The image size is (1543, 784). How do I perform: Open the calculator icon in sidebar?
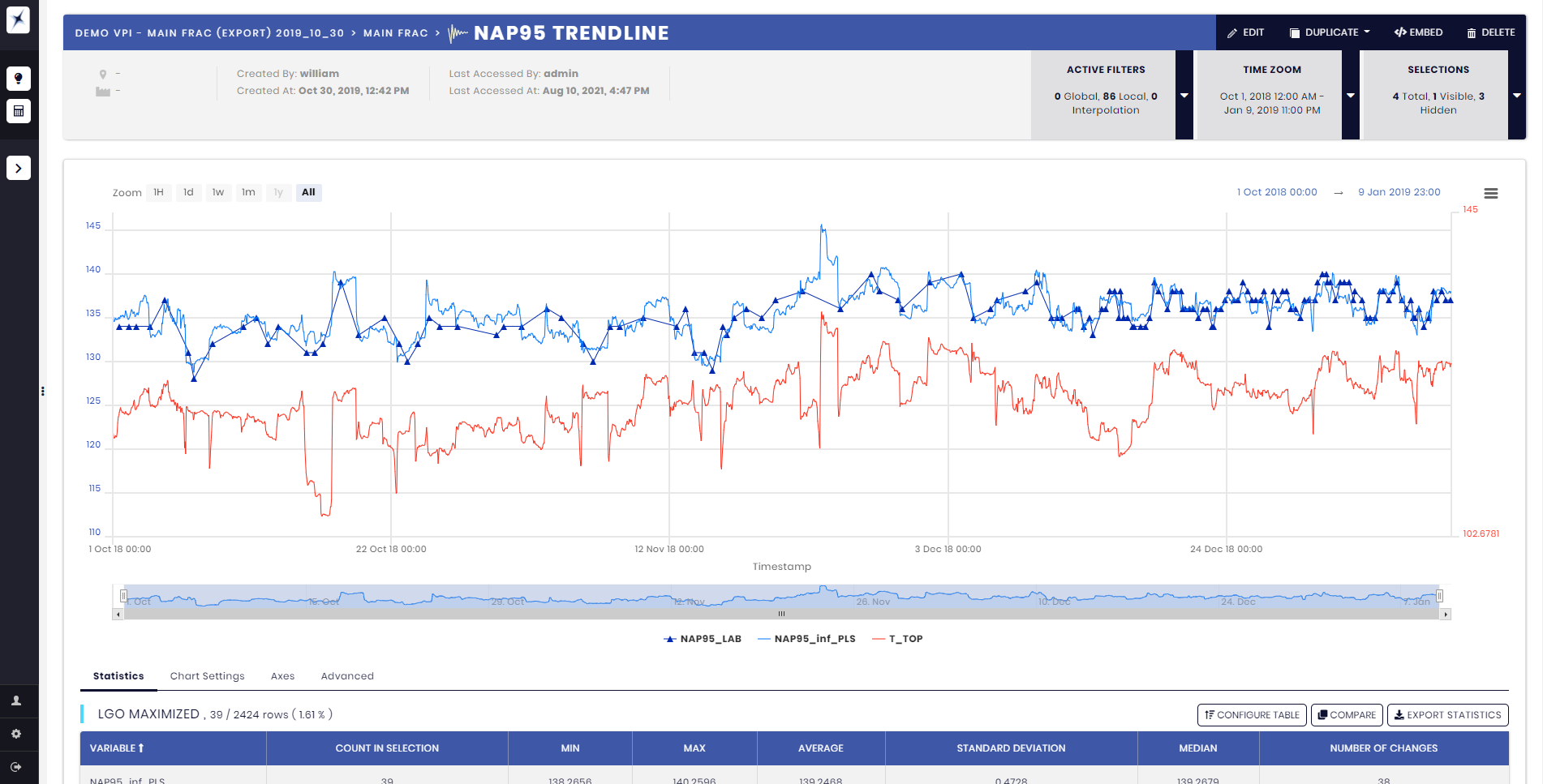coord(19,111)
